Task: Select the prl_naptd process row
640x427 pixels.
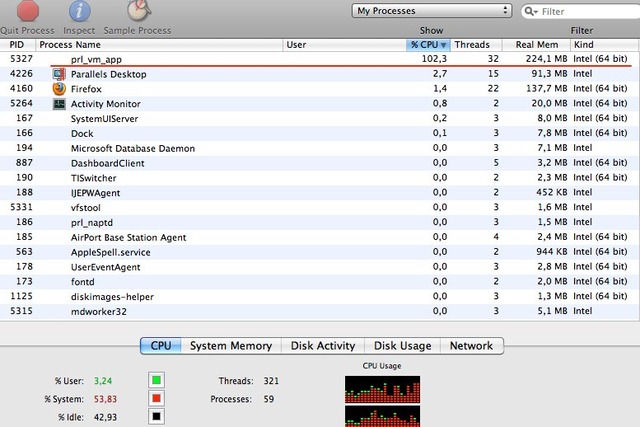Action: 320,222
